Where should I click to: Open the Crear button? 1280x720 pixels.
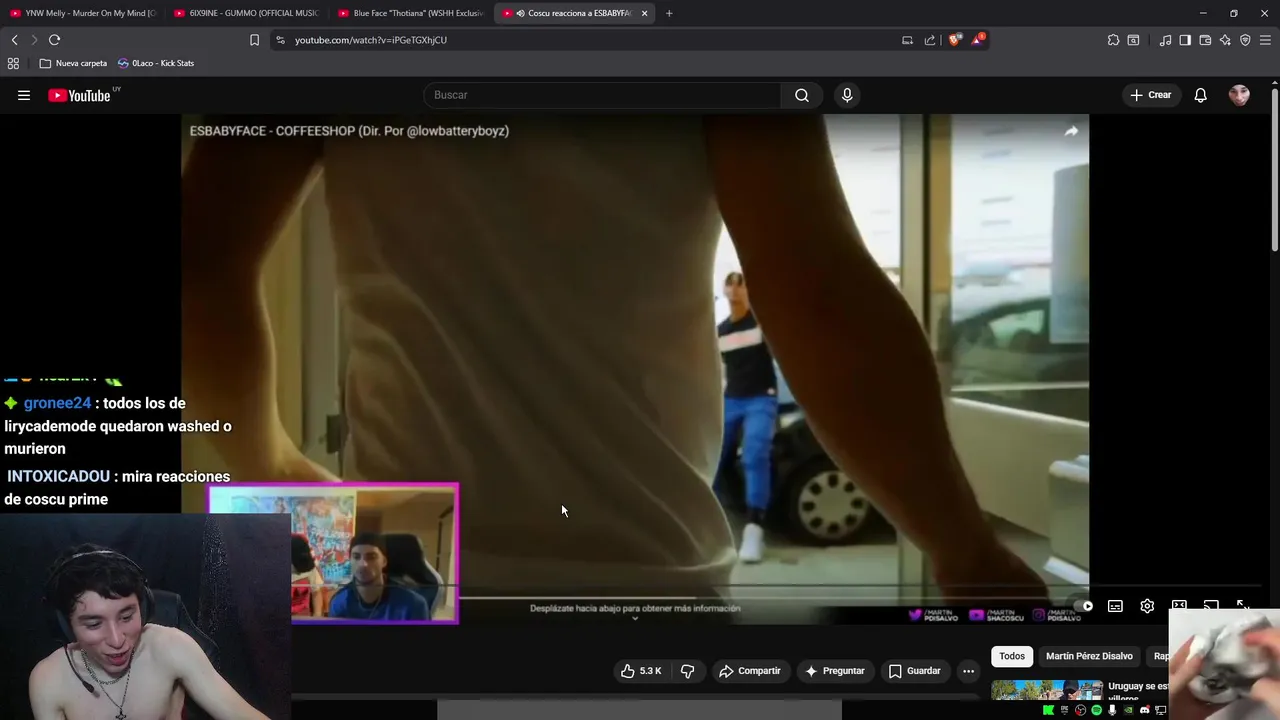[1150, 95]
